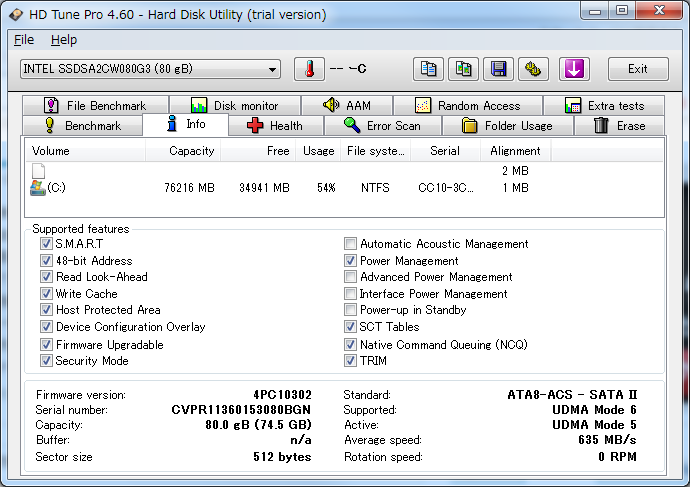Image resolution: width=690 pixels, height=487 pixels.
Task: Open the File menu
Action: tap(24, 40)
